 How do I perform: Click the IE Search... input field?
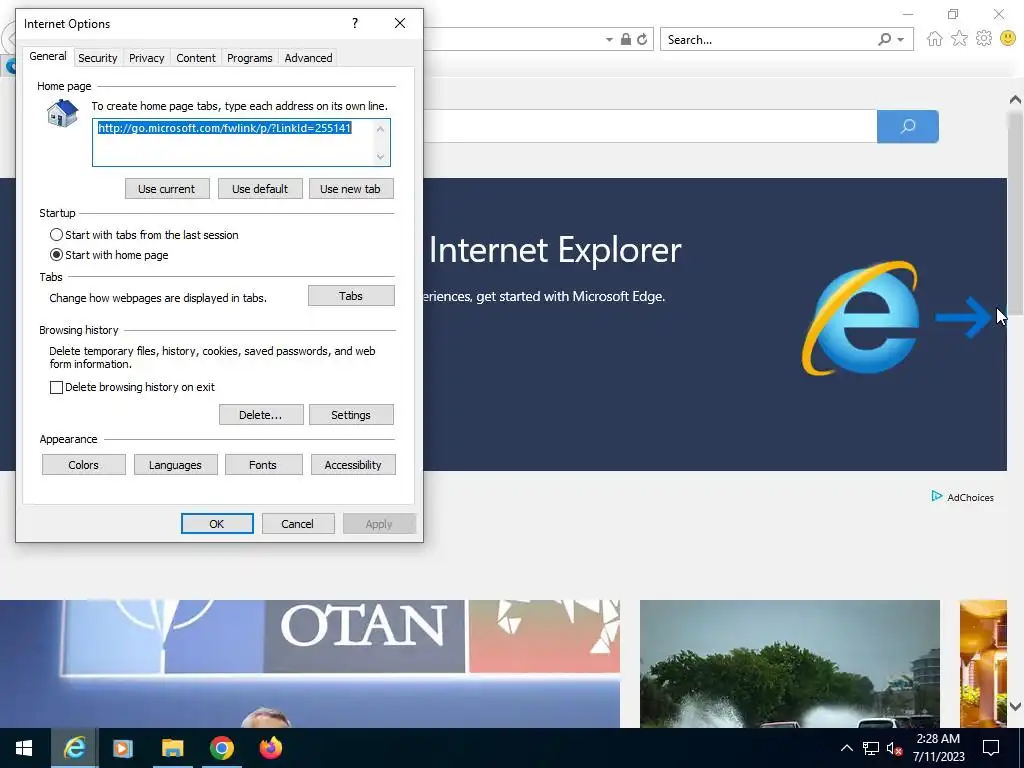click(769, 40)
